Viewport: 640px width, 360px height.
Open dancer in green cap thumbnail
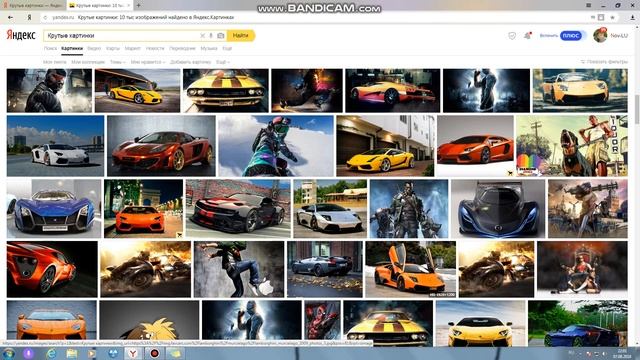pos(239,269)
